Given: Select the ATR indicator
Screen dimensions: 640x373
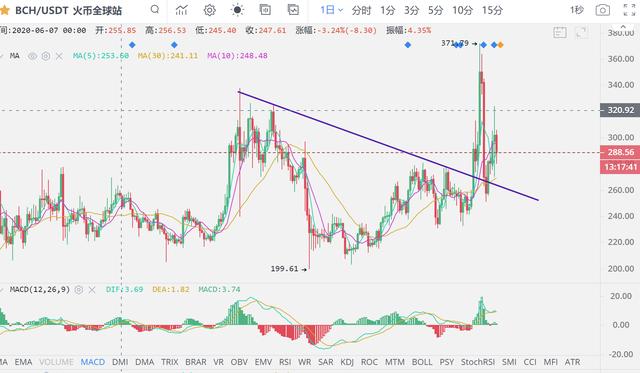Looking at the screenshot, I should (572, 362).
